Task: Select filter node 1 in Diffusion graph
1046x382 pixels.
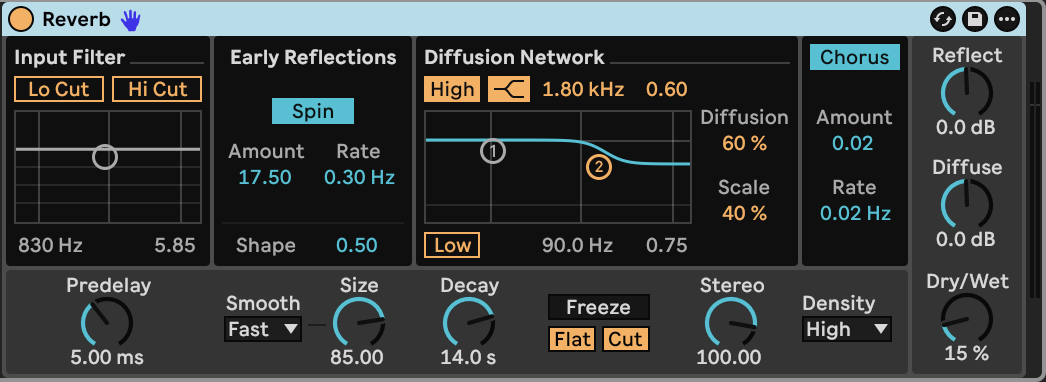Action: coord(493,151)
